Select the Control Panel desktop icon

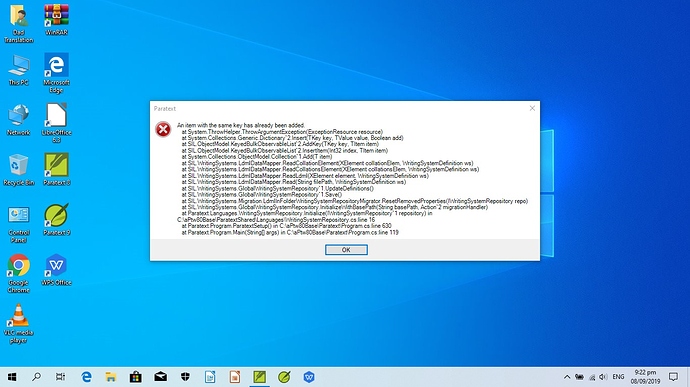pos(18,224)
